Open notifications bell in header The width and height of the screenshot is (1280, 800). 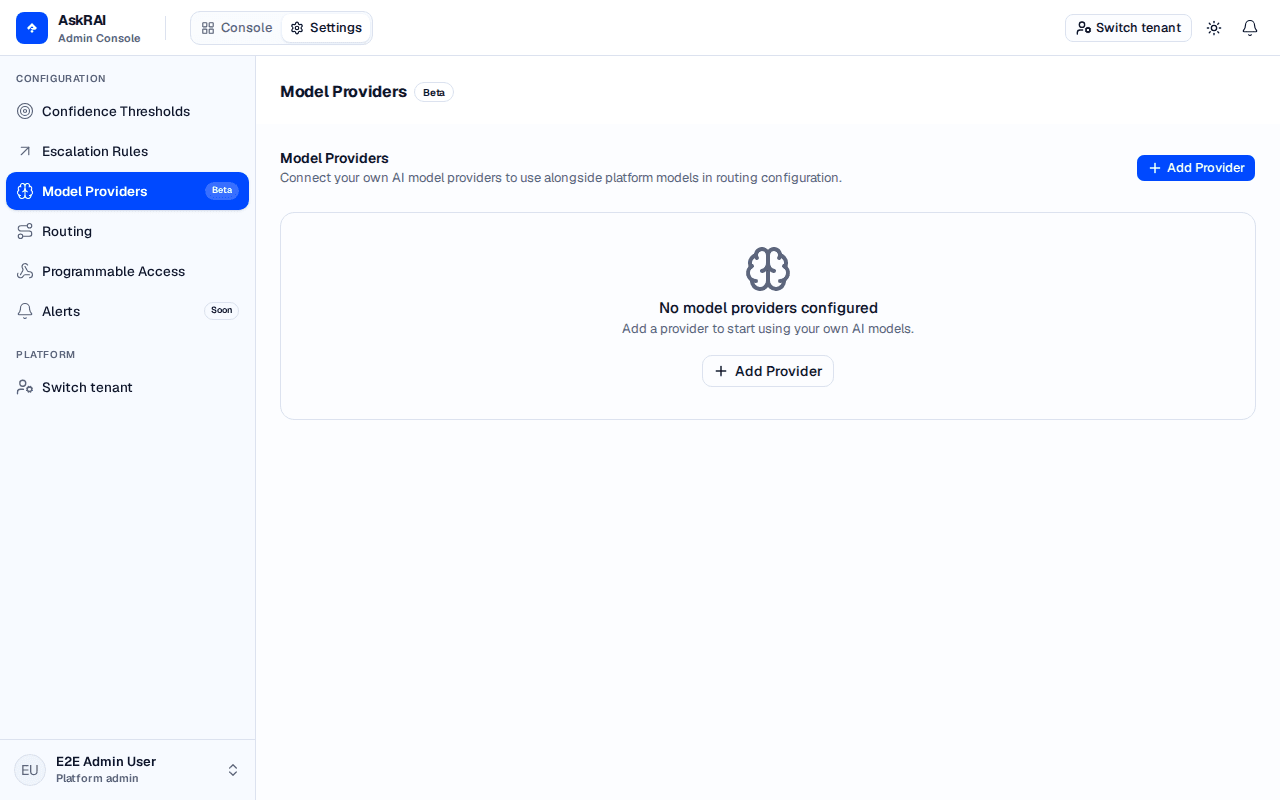[1250, 28]
